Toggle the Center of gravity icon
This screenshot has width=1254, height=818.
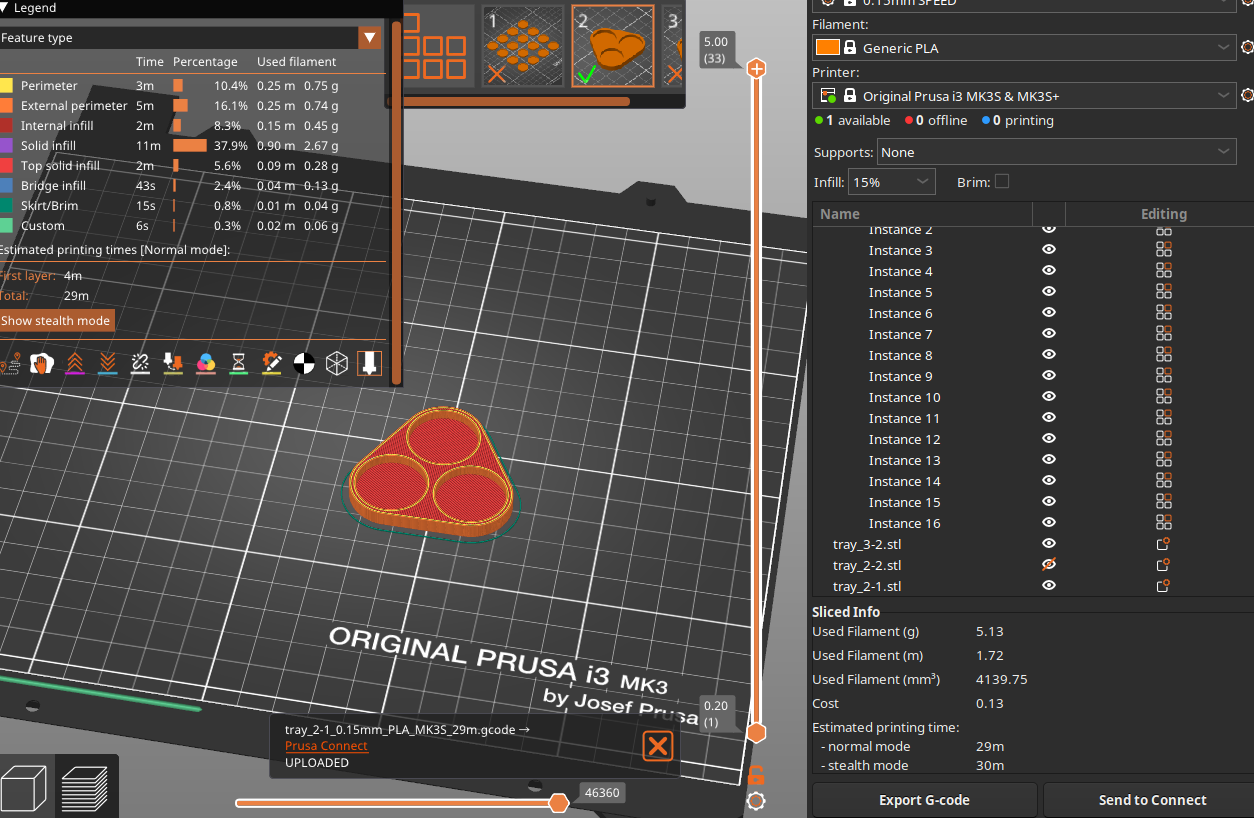[304, 364]
